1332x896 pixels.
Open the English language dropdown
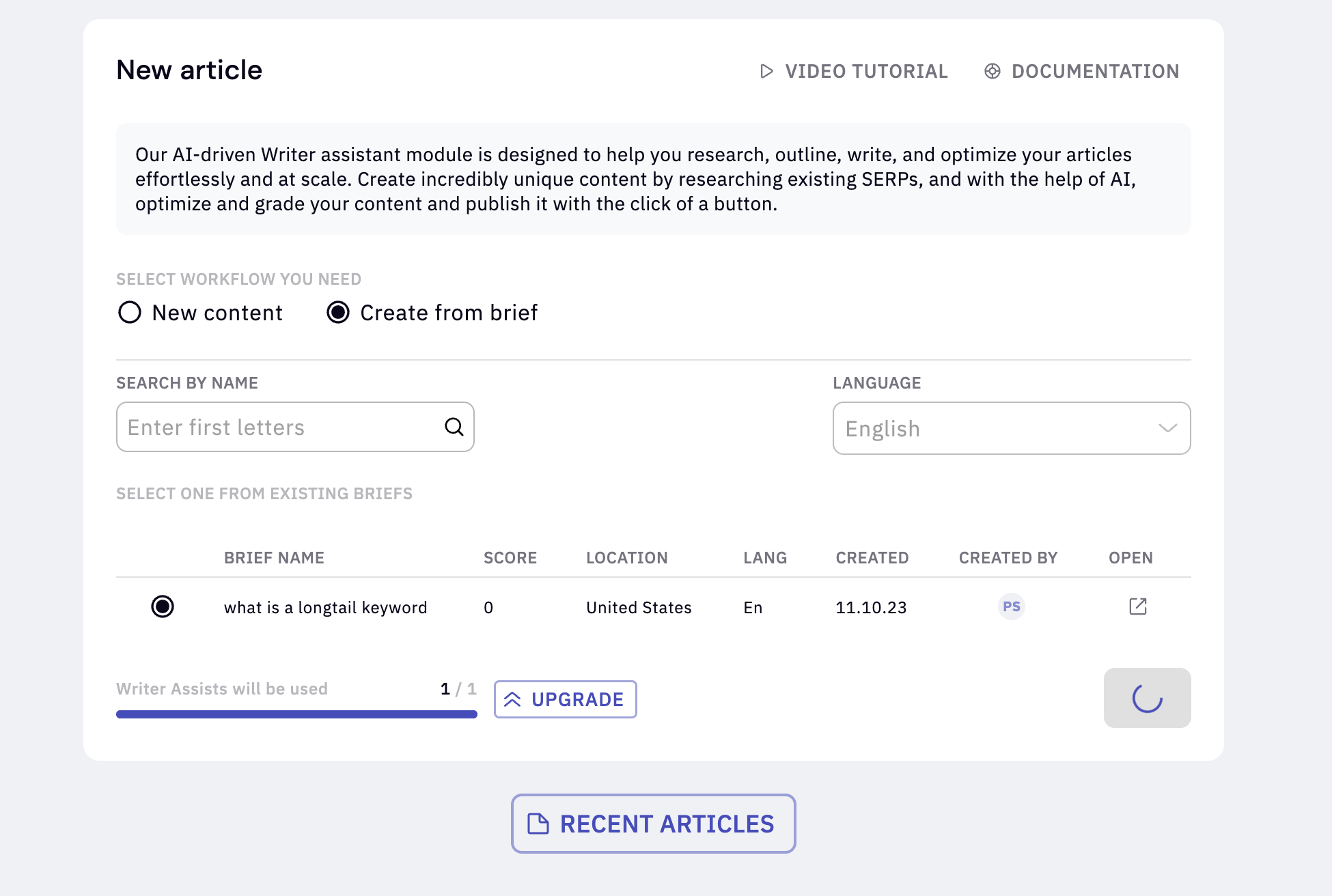(1012, 428)
